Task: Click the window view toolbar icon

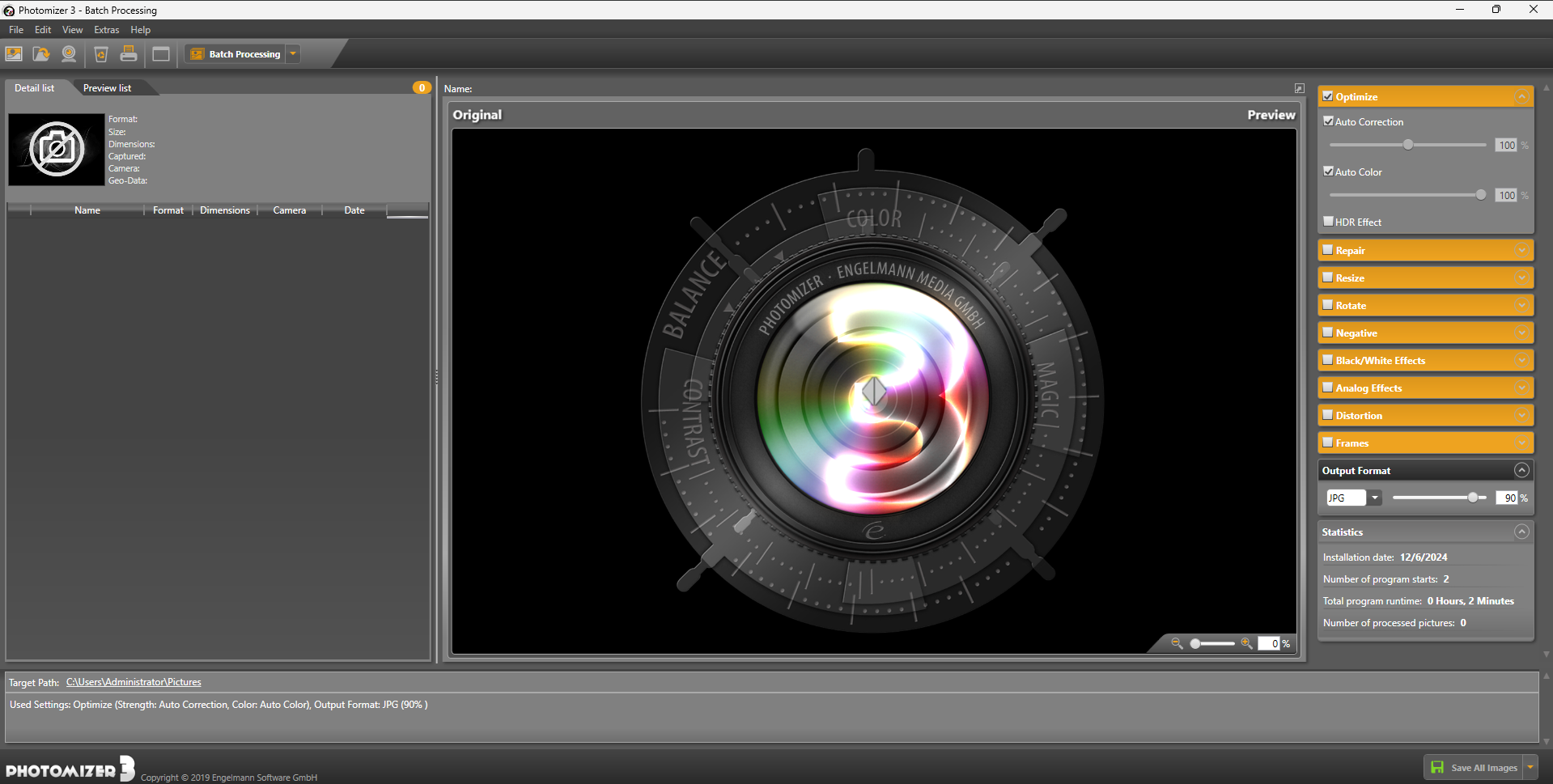Action: [x=161, y=54]
